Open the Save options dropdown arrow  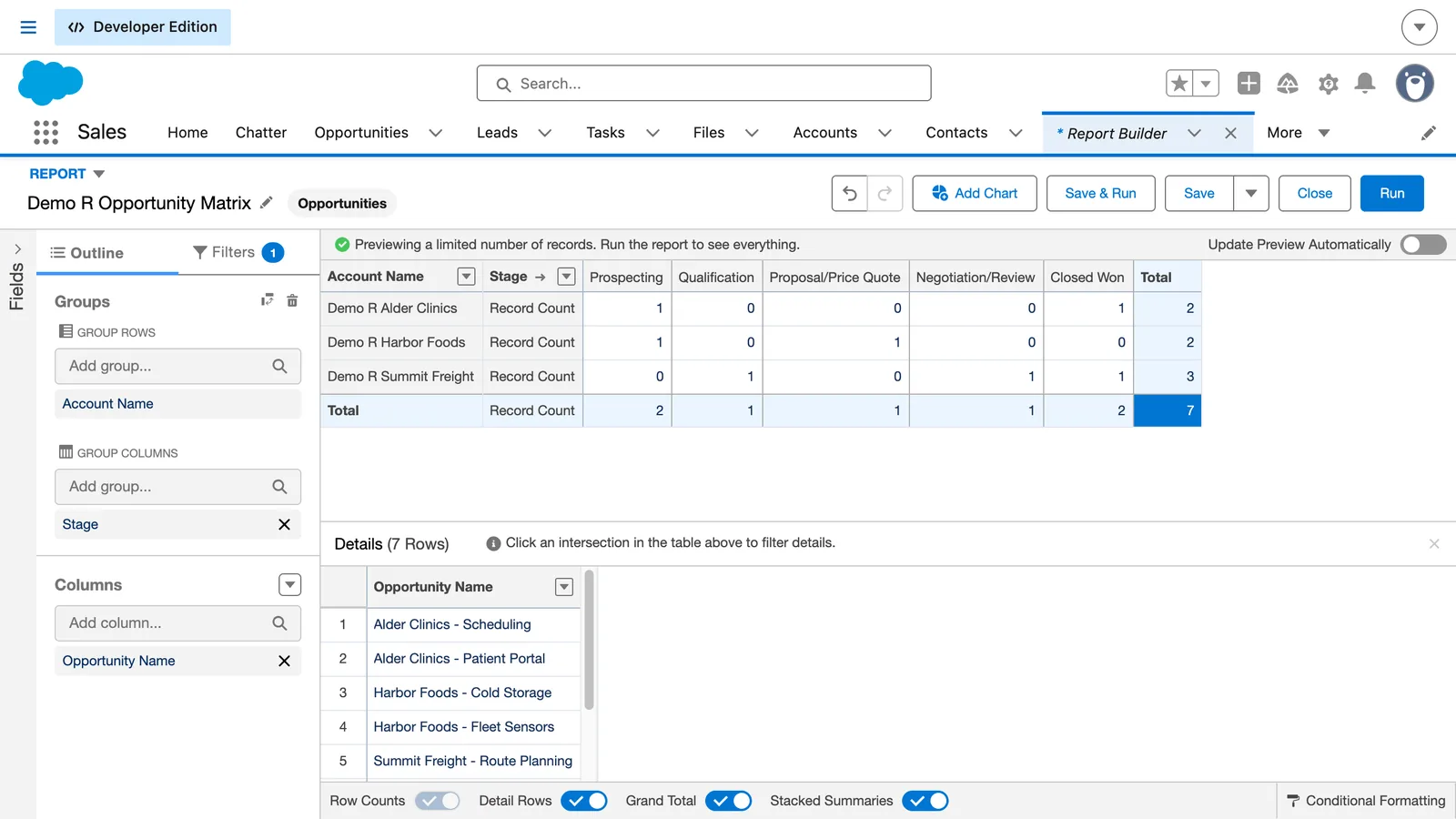click(x=1251, y=194)
